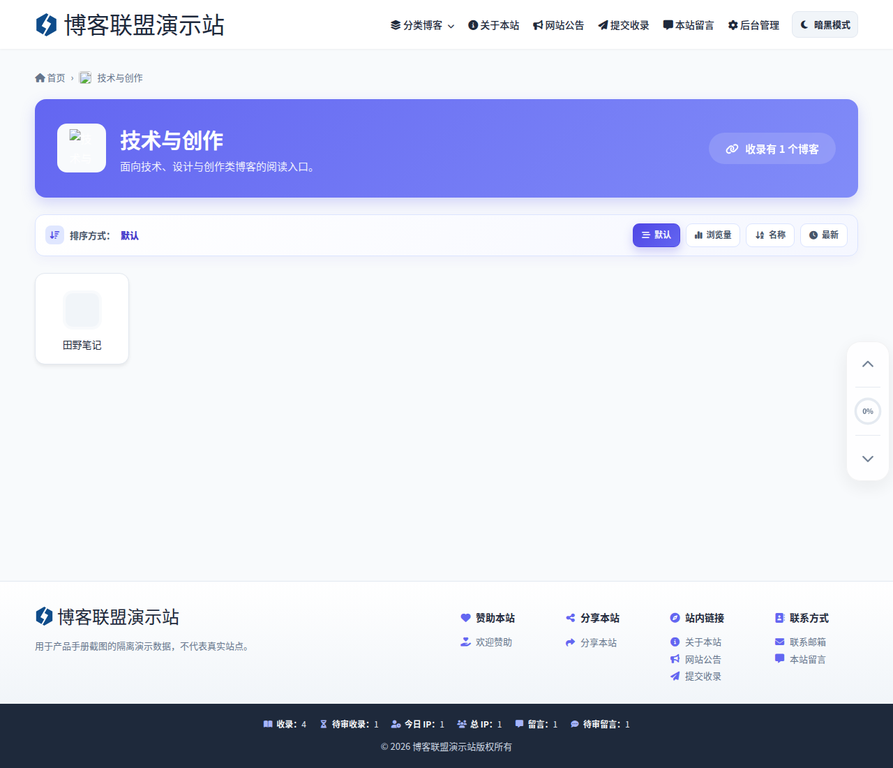Click the banner description 面向技术、设计与创作类博客的阅读入口
Viewport: 893px width, 768px height.
tap(217, 167)
